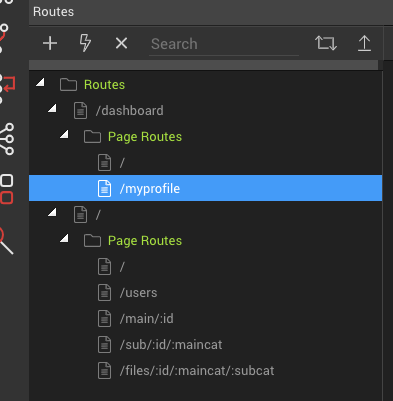The height and width of the screenshot is (401, 393).
Task: Collapse the /dashboard route node
Action: 52,108
